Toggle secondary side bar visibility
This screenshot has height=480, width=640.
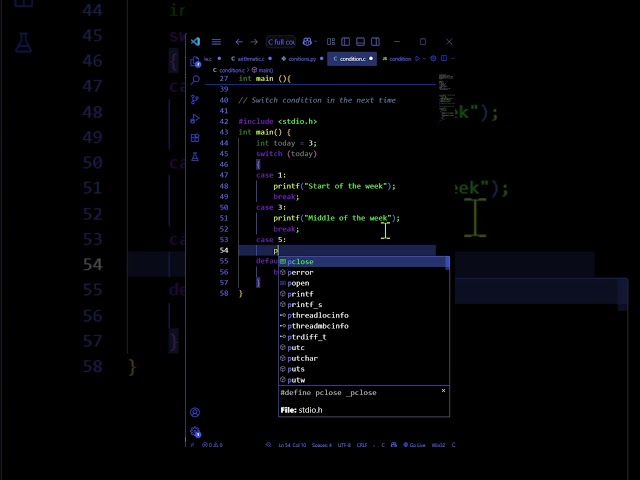(376, 42)
